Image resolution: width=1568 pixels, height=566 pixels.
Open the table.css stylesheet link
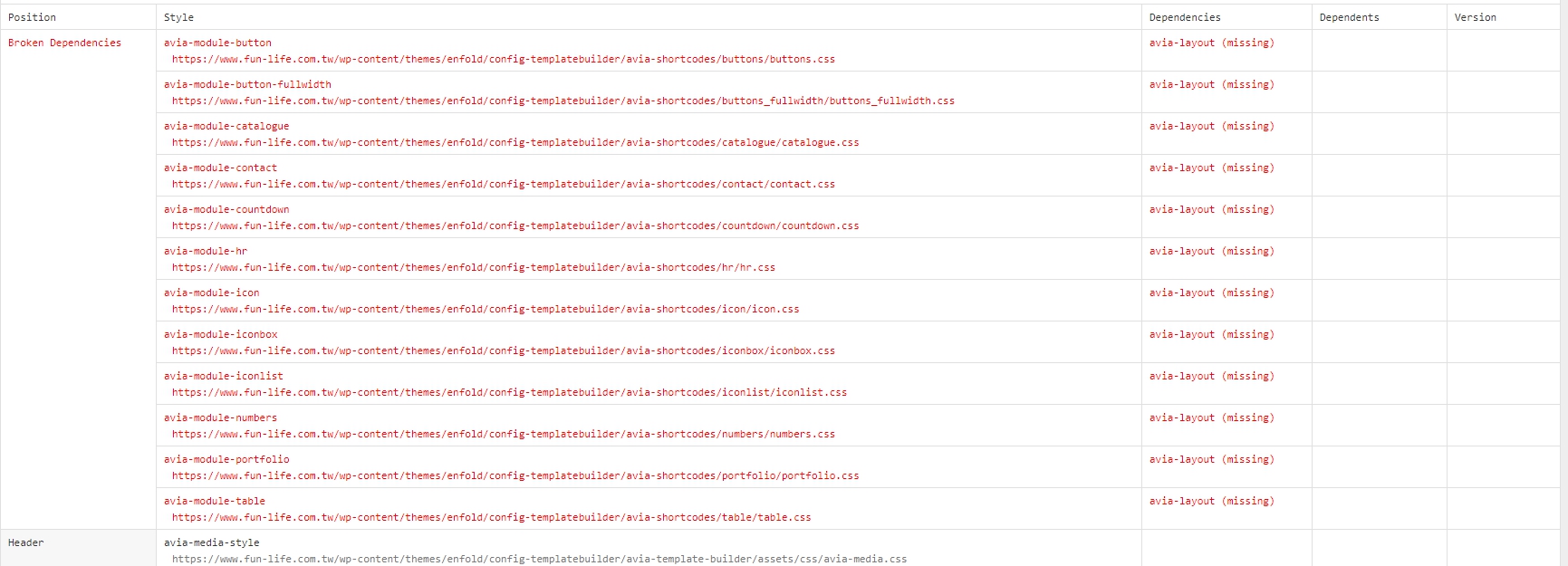point(491,518)
